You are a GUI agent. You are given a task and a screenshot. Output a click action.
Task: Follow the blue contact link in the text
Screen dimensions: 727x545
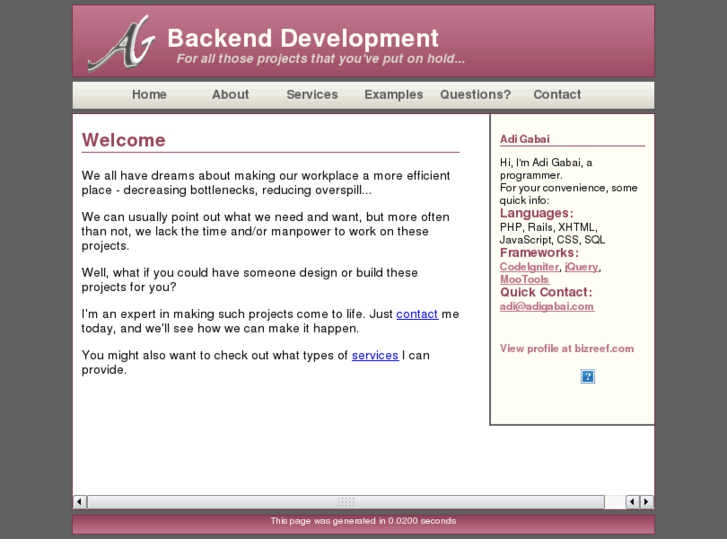pos(417,314)
